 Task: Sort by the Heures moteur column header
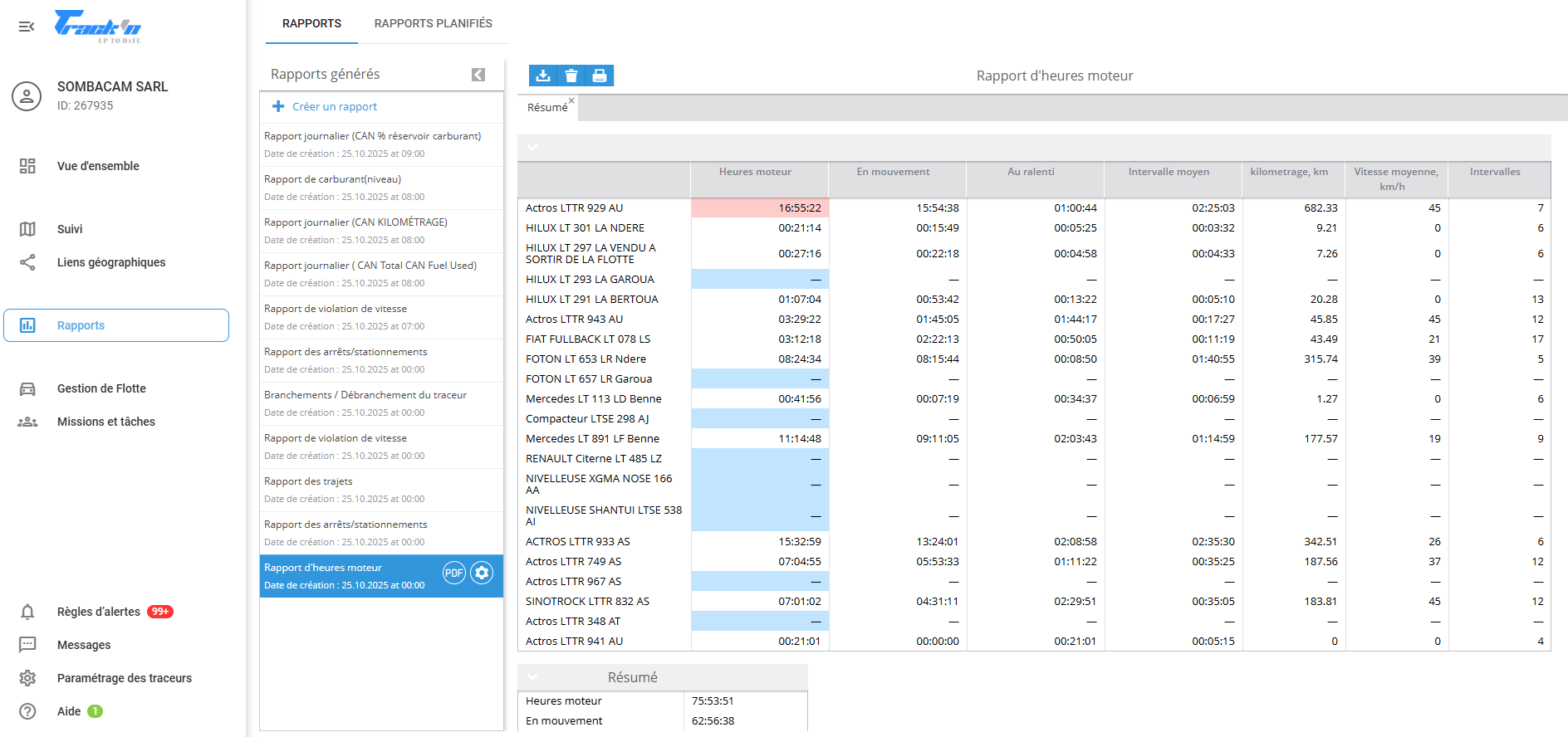pyautogui.click(x=755, y=172)
